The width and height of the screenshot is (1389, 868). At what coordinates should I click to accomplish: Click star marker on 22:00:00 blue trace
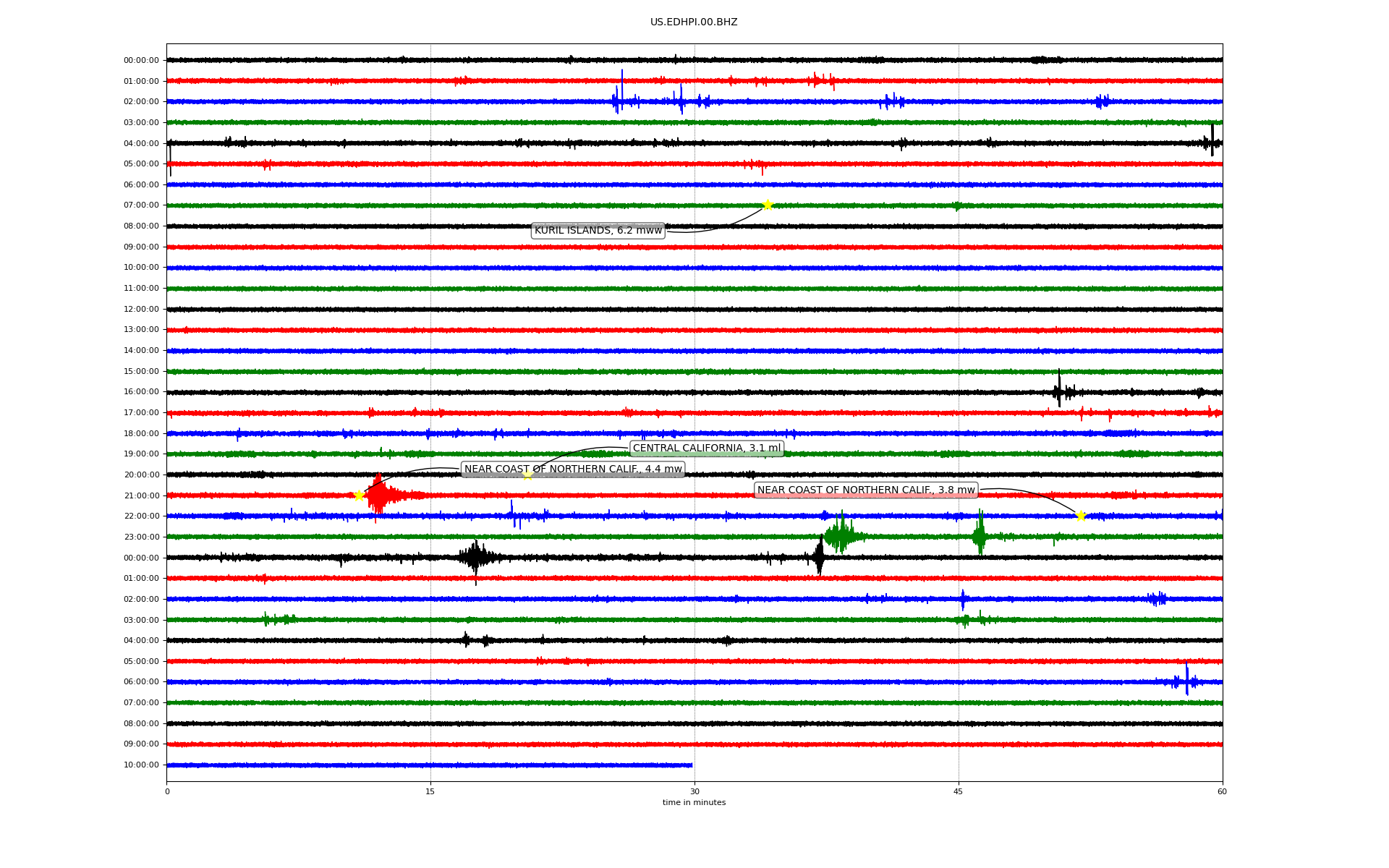1081,516
